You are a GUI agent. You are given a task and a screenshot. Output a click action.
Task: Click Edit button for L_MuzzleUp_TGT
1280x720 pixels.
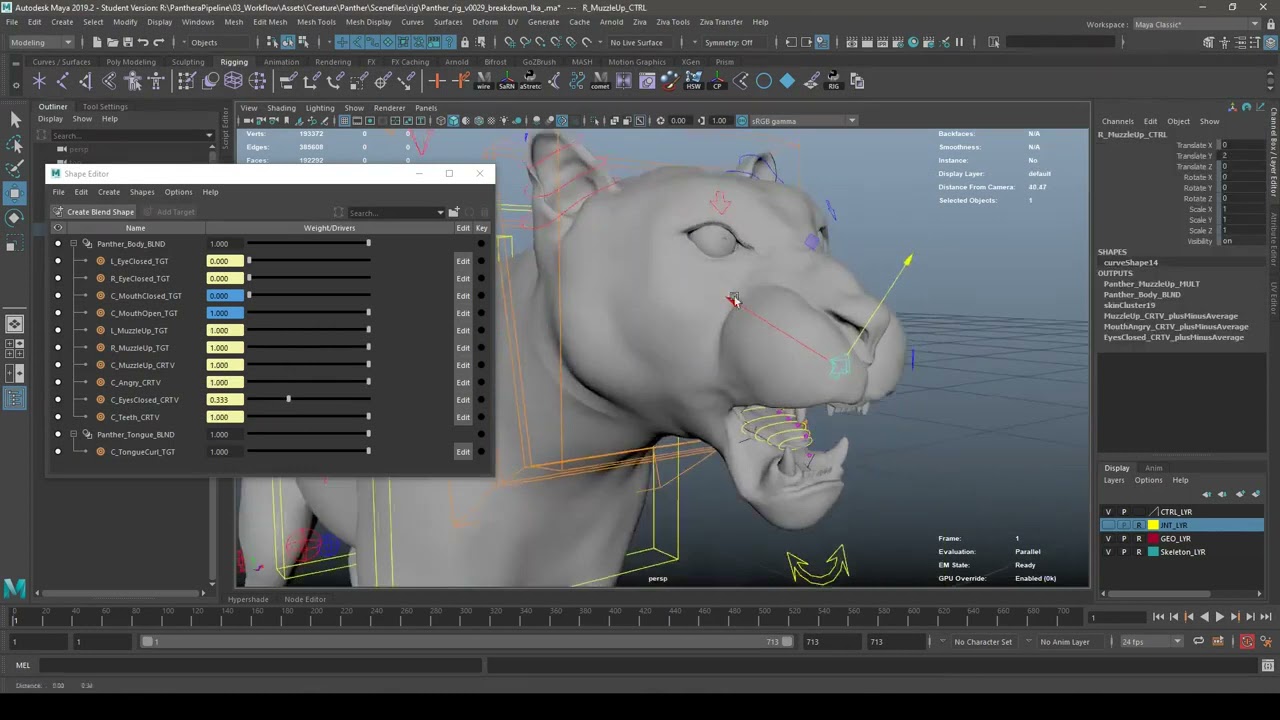point(463,330)
